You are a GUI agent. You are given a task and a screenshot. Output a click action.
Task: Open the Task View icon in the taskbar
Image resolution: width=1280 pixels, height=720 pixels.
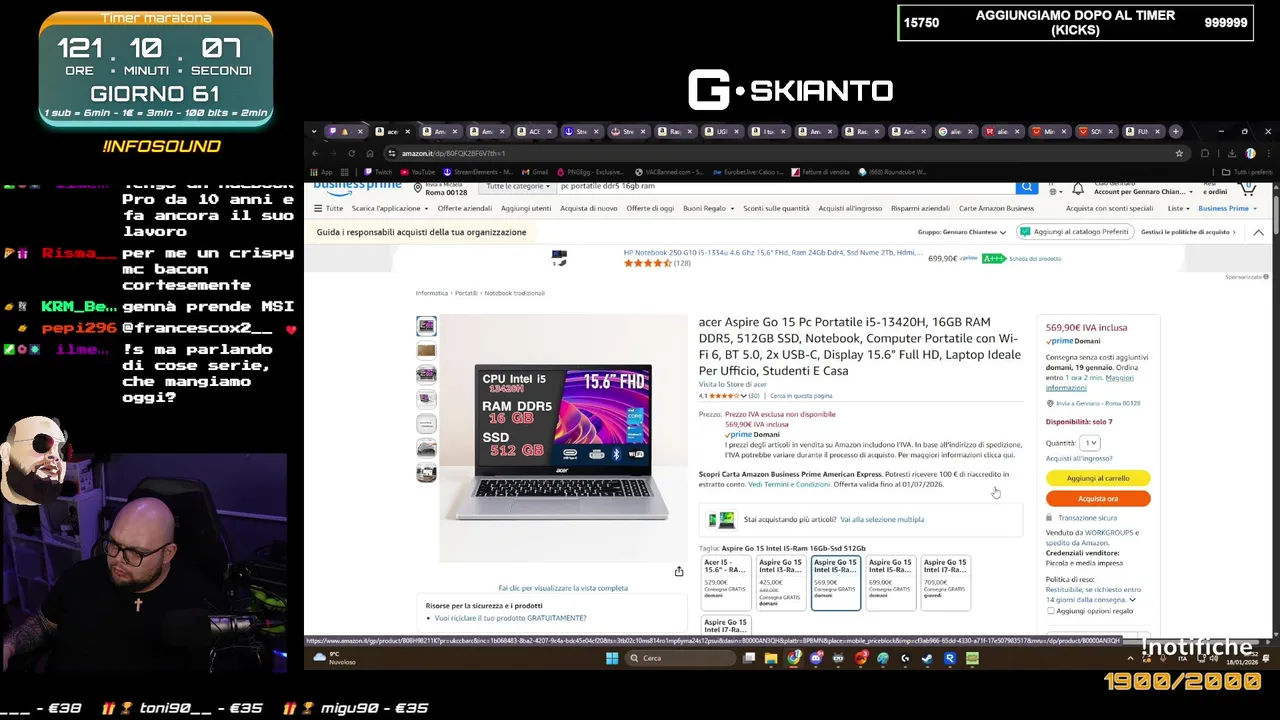tap(749, 658)
